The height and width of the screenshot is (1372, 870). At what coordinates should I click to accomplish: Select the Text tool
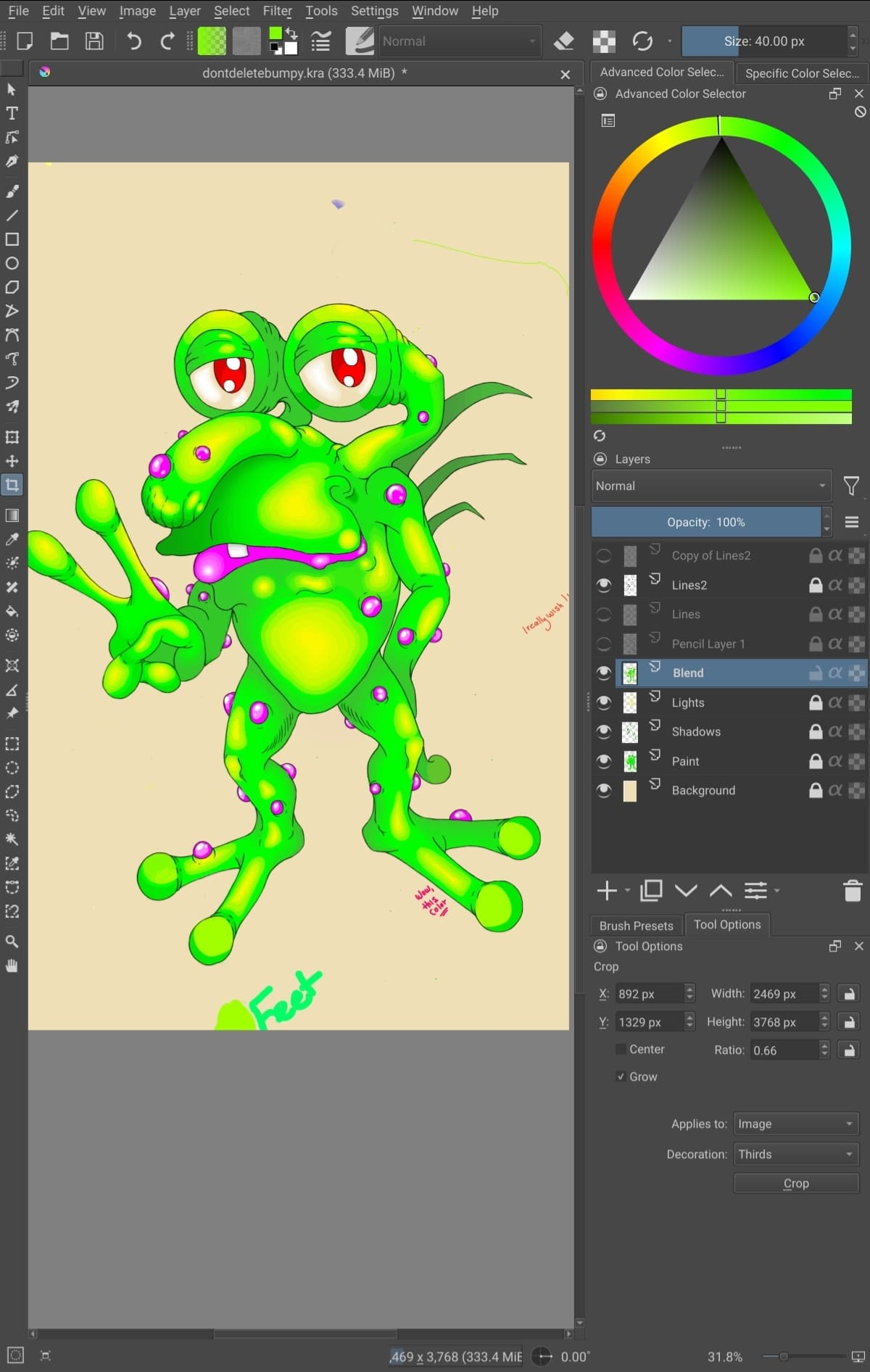(12, 114)
